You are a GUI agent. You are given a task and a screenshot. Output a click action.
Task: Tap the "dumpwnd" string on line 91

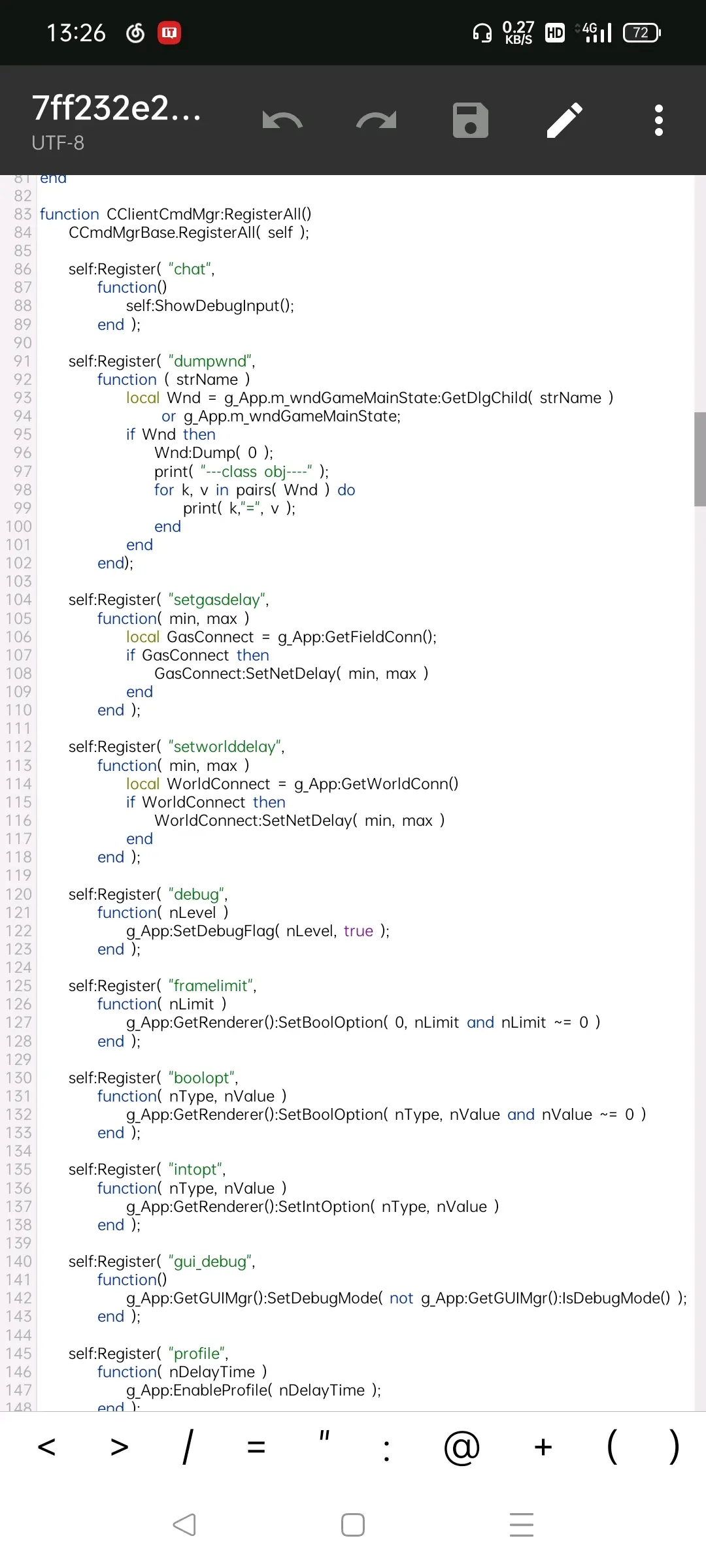point(210,361)
